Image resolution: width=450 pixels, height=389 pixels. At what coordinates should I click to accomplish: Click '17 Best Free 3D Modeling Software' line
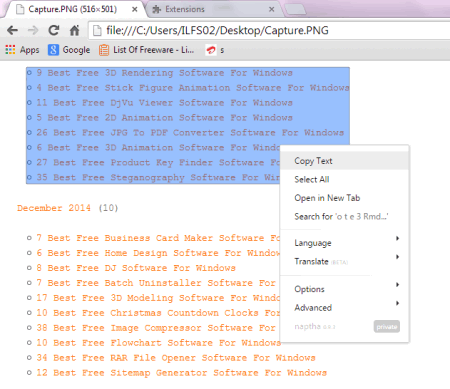(x=158, y=298)
